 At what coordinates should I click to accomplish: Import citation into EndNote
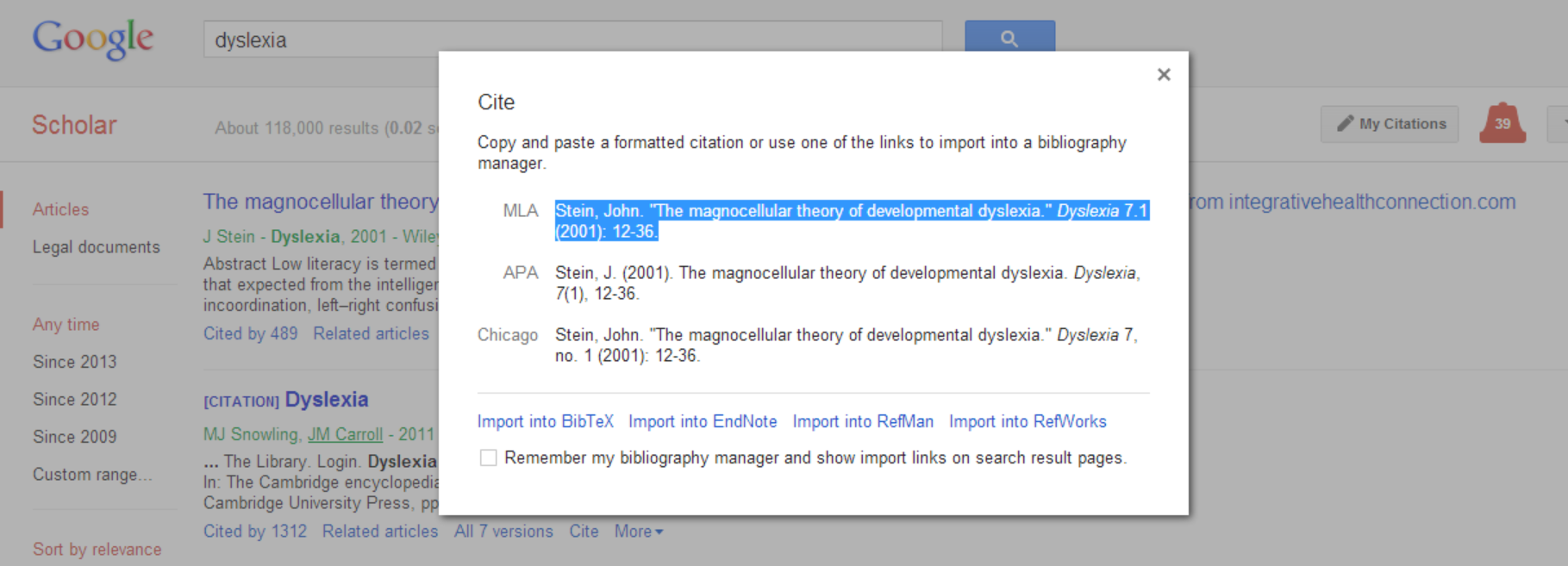tap(703, 421)
